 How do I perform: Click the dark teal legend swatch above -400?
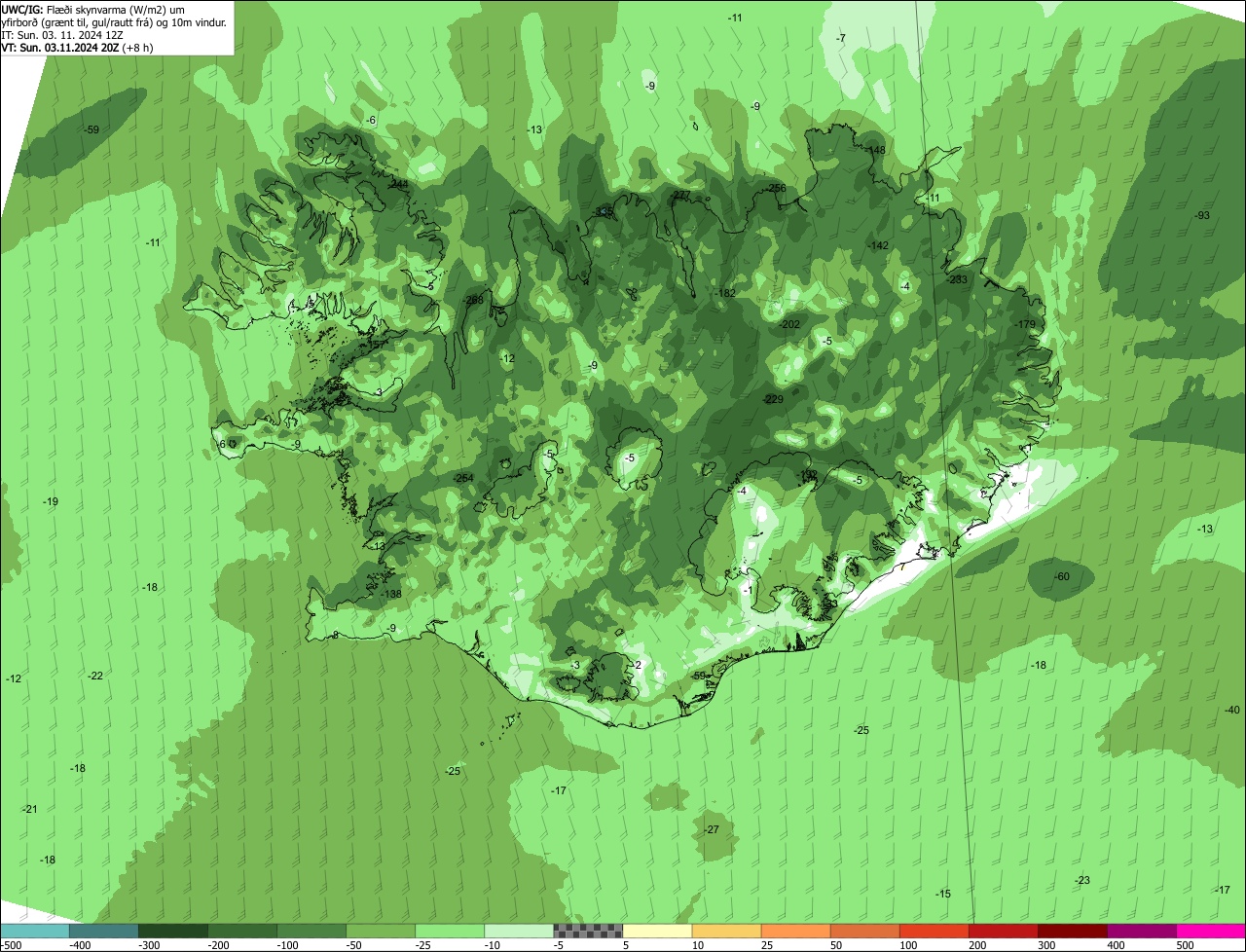(x=103, y=931)
